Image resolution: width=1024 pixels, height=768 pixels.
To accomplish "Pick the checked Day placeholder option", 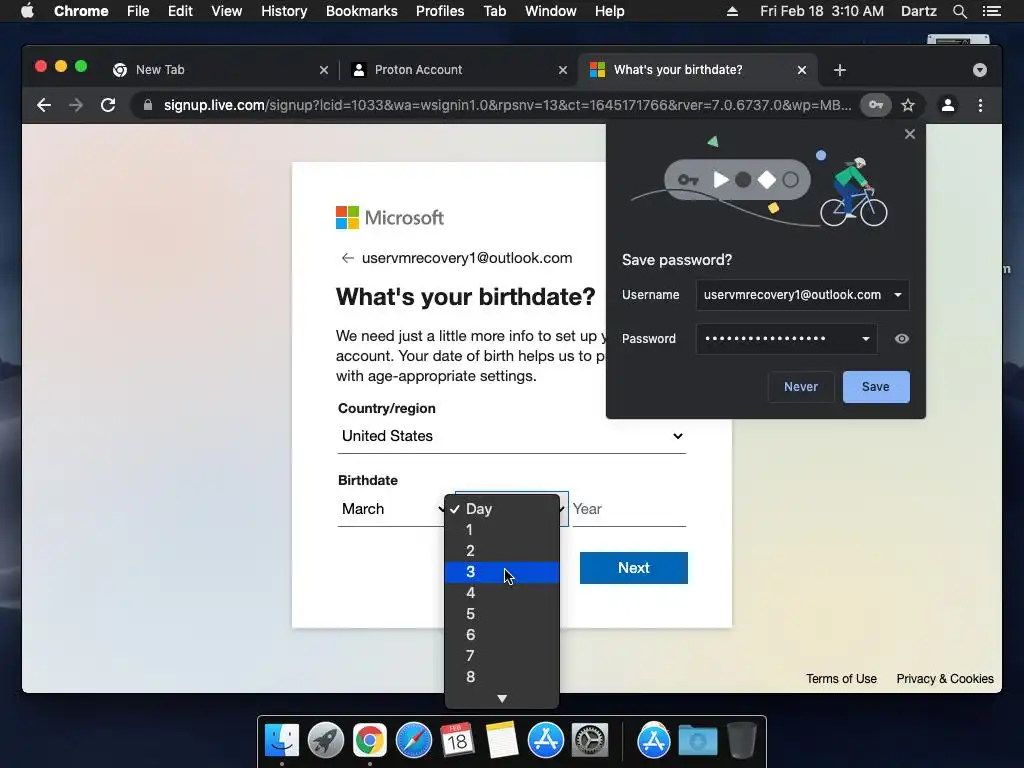I will pyautogui.click(x=502, y=509).
